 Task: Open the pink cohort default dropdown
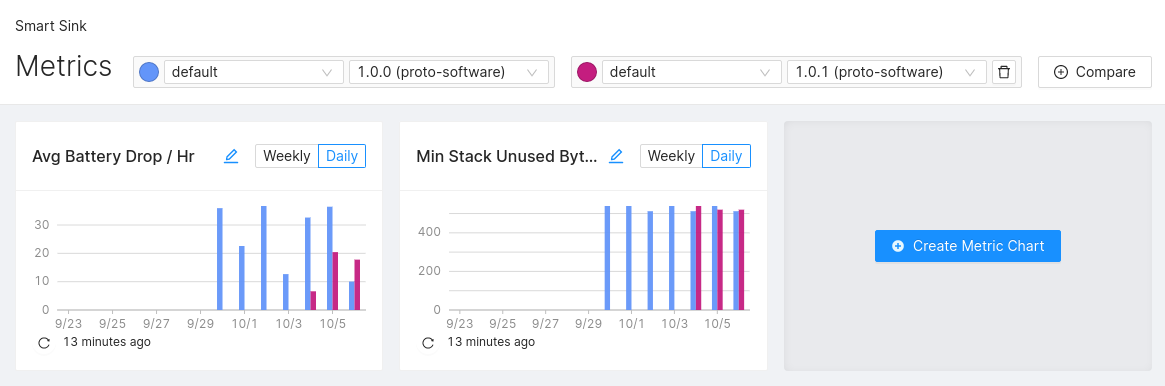692,72
